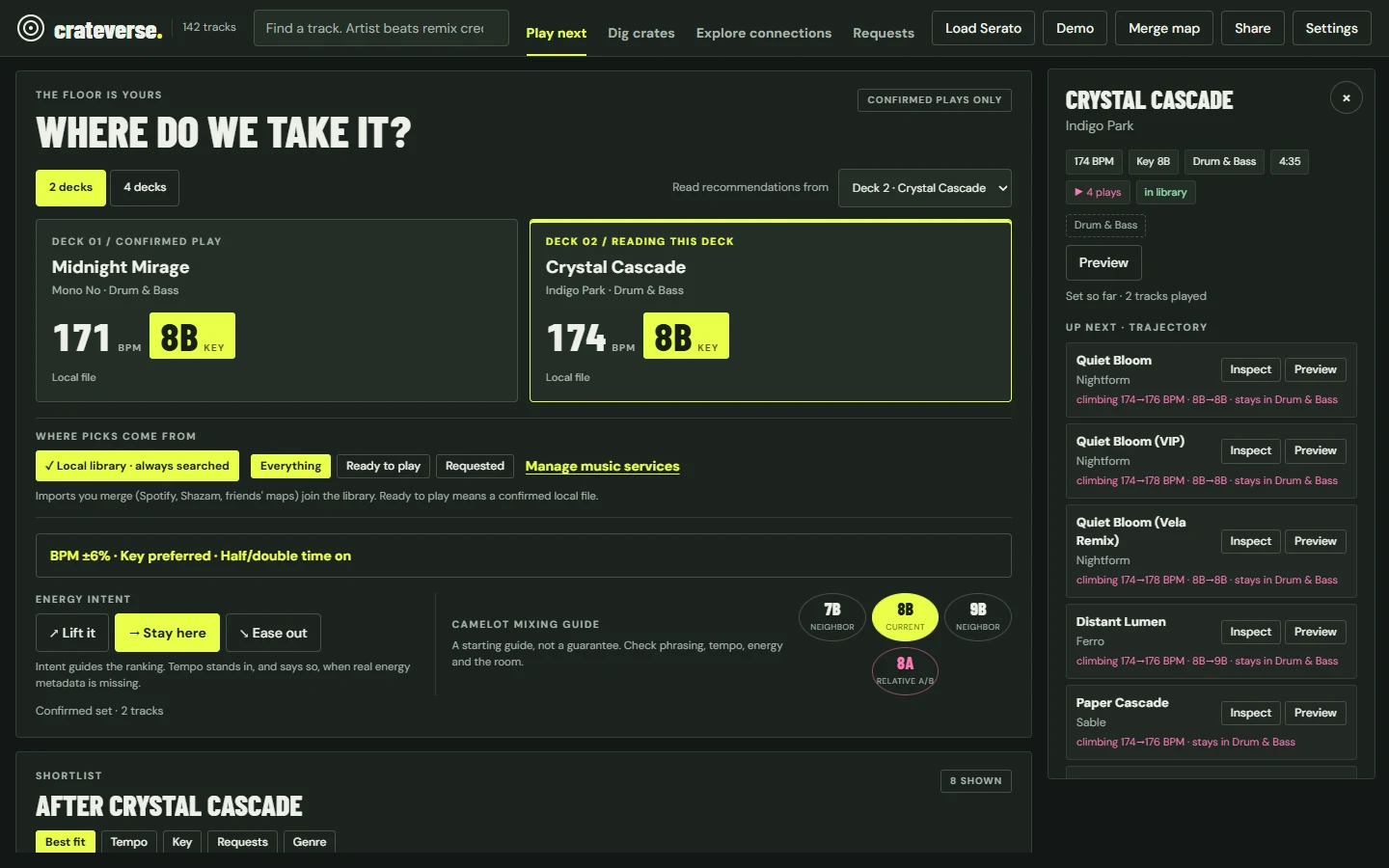
Task: Click the Demo button
Action: (1075, 28)
